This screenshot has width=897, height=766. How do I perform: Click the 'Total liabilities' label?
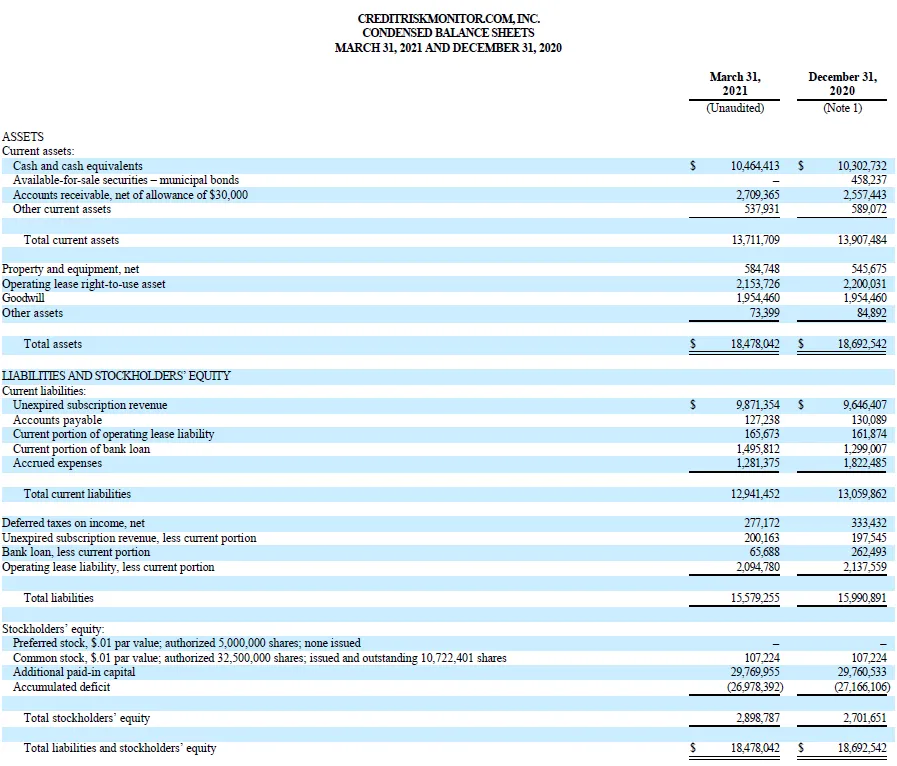click(x=58, y=598)
